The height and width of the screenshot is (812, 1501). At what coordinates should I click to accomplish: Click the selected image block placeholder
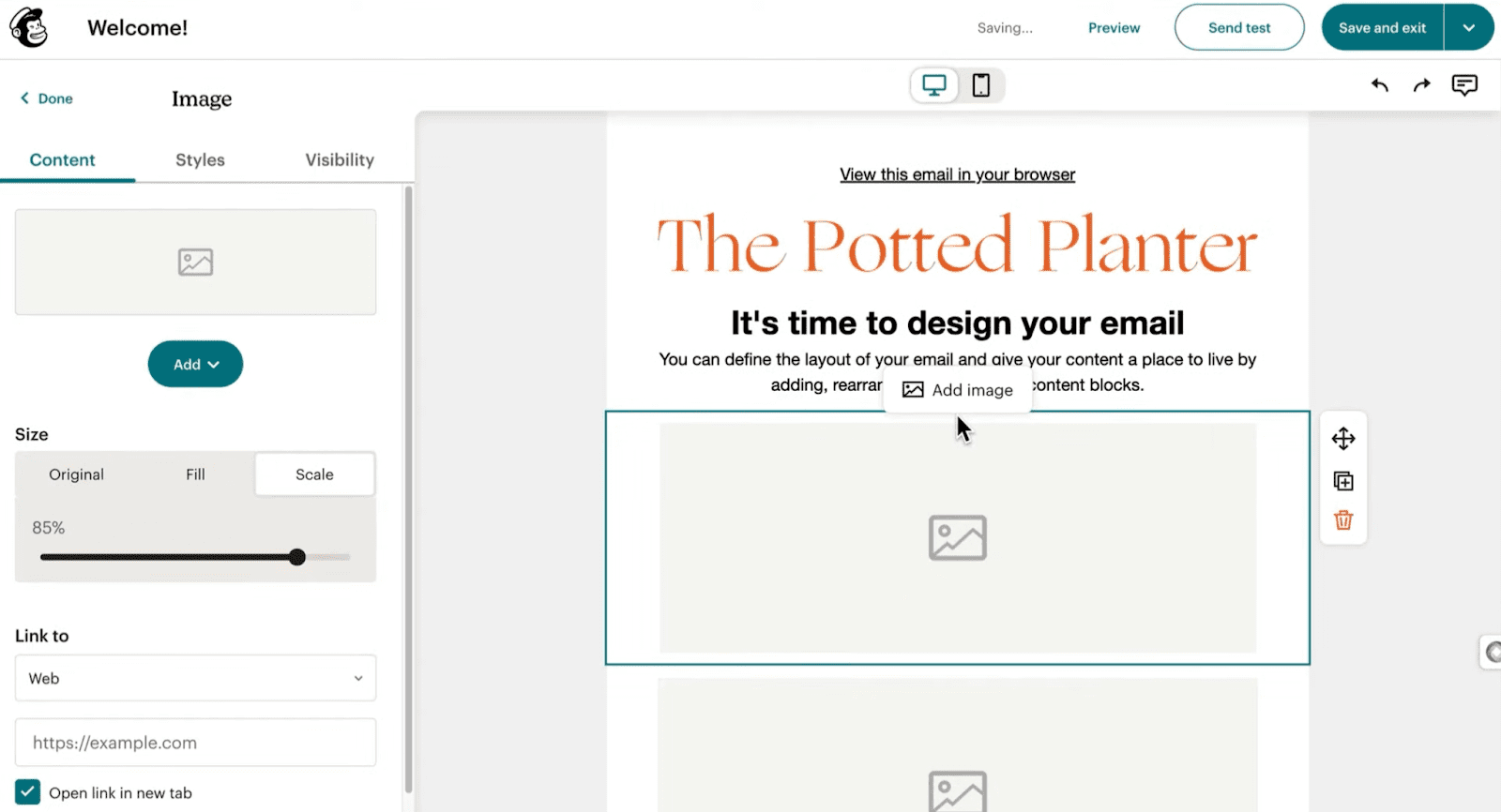(x=958, y=538)
